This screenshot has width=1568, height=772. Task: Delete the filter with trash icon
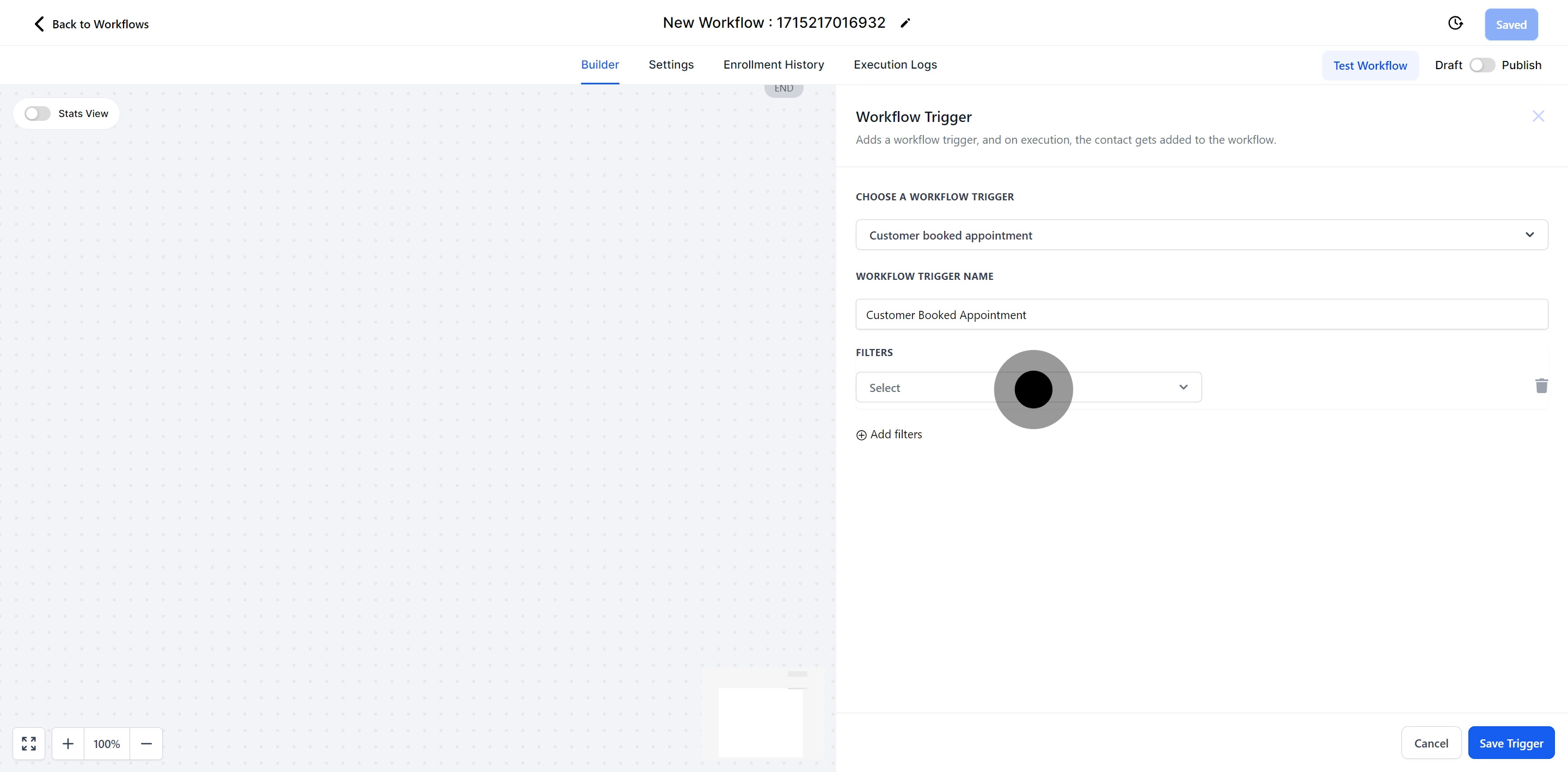tap(1541, 386)
